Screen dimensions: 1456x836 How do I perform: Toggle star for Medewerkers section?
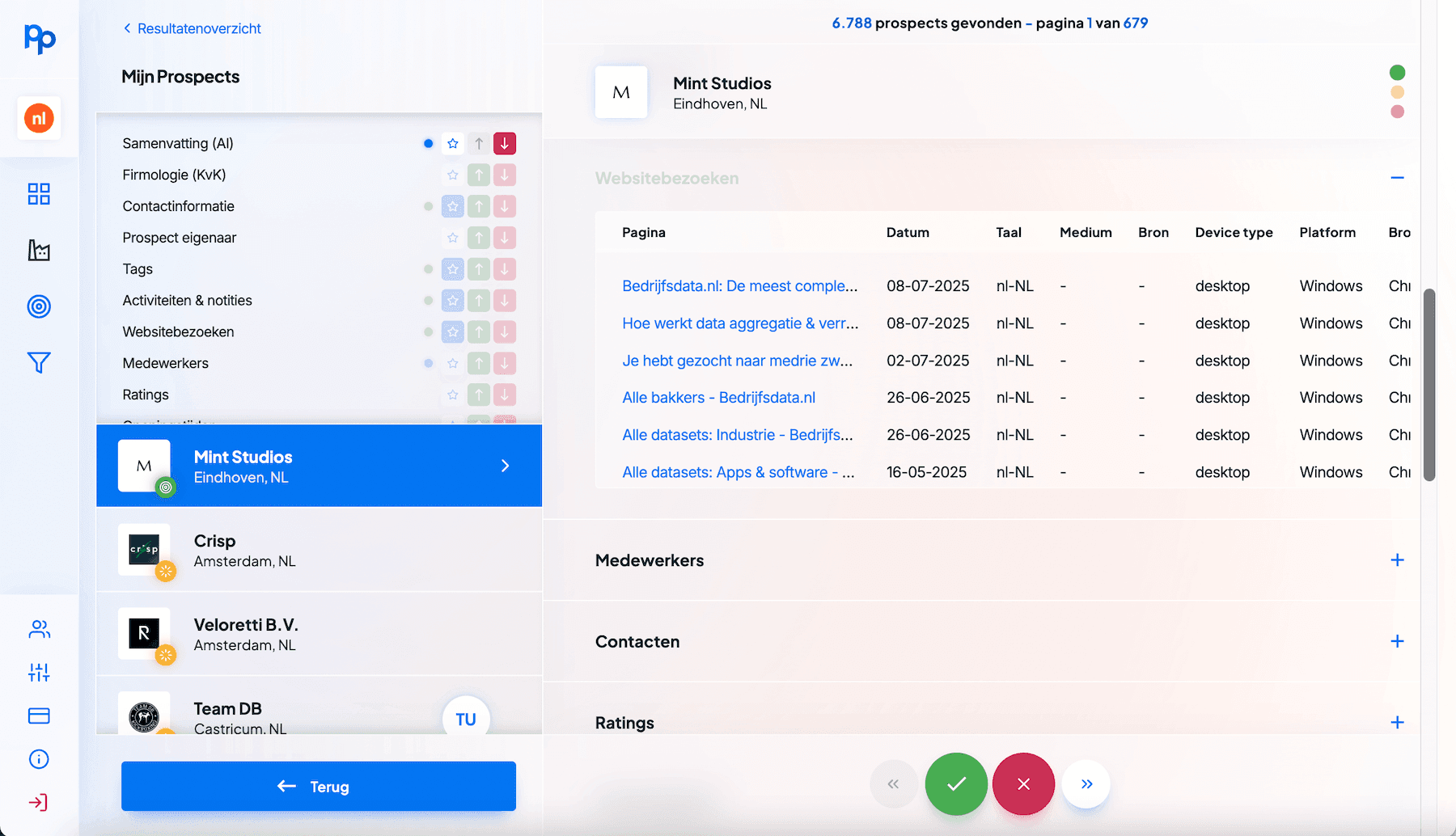click(453, 364)
